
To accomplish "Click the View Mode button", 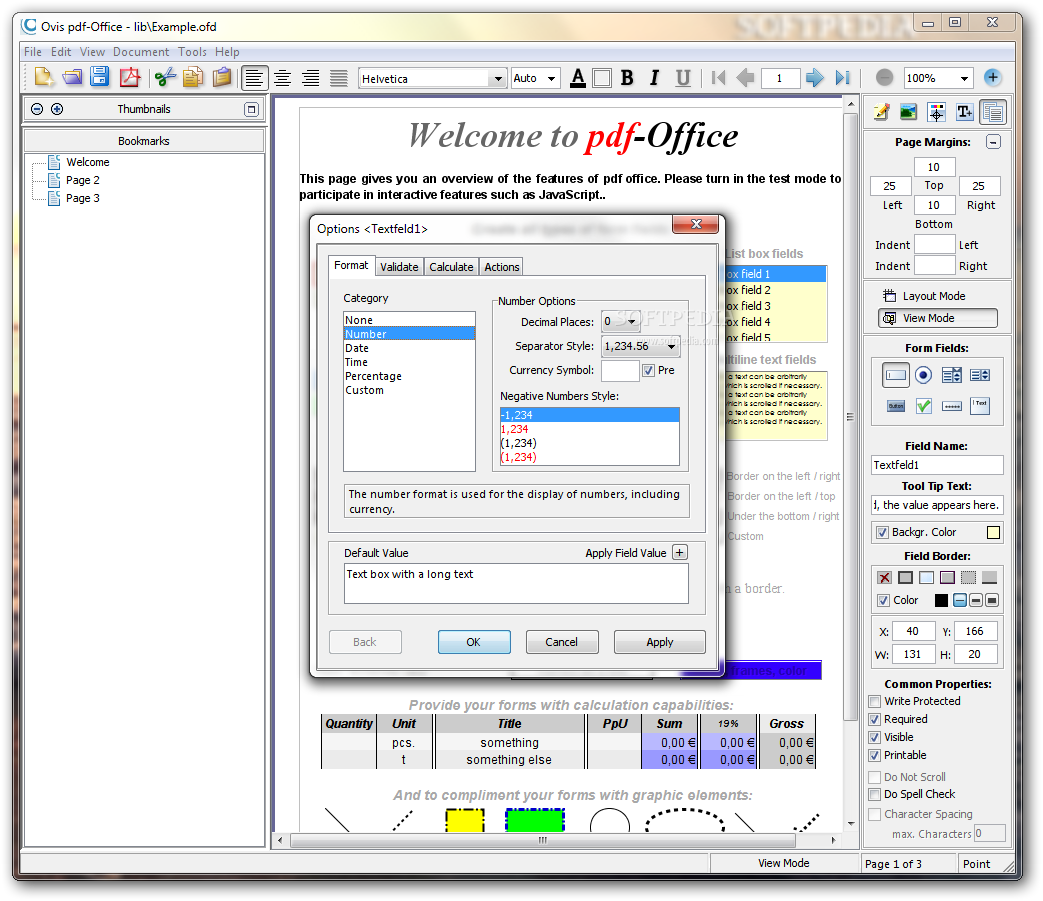I will point(937,319).
